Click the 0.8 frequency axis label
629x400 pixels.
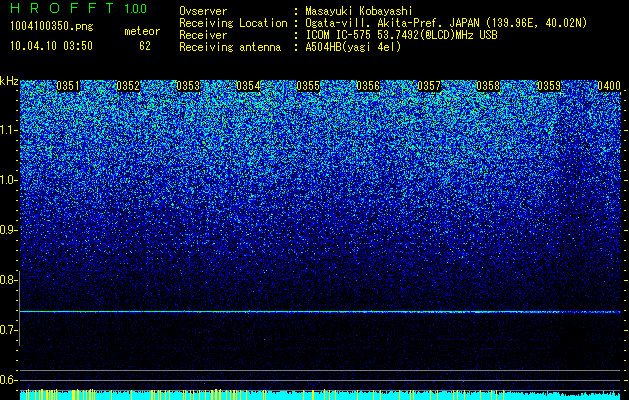click(x=7, y=280)
